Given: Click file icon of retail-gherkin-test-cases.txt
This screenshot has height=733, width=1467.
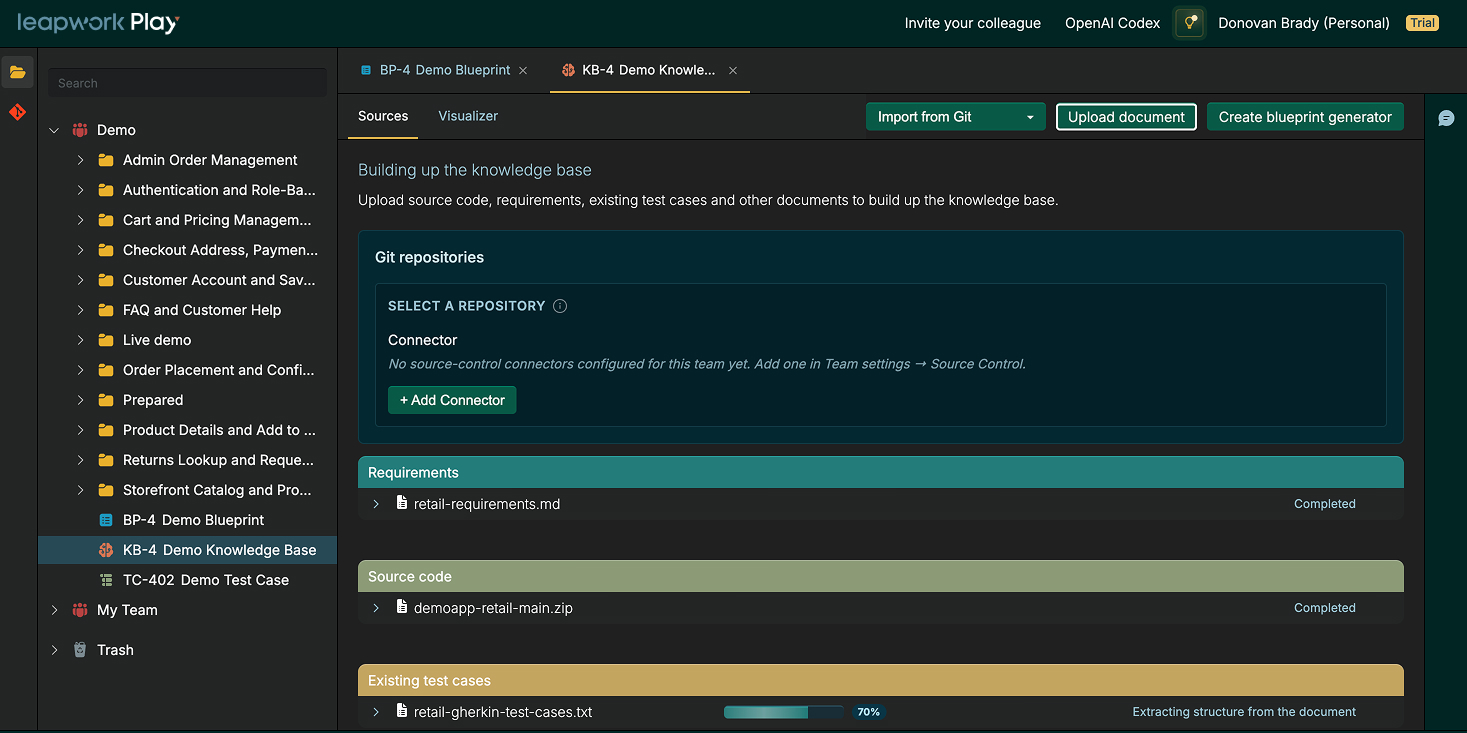Looking at the screenshot, I should point(402,711).
